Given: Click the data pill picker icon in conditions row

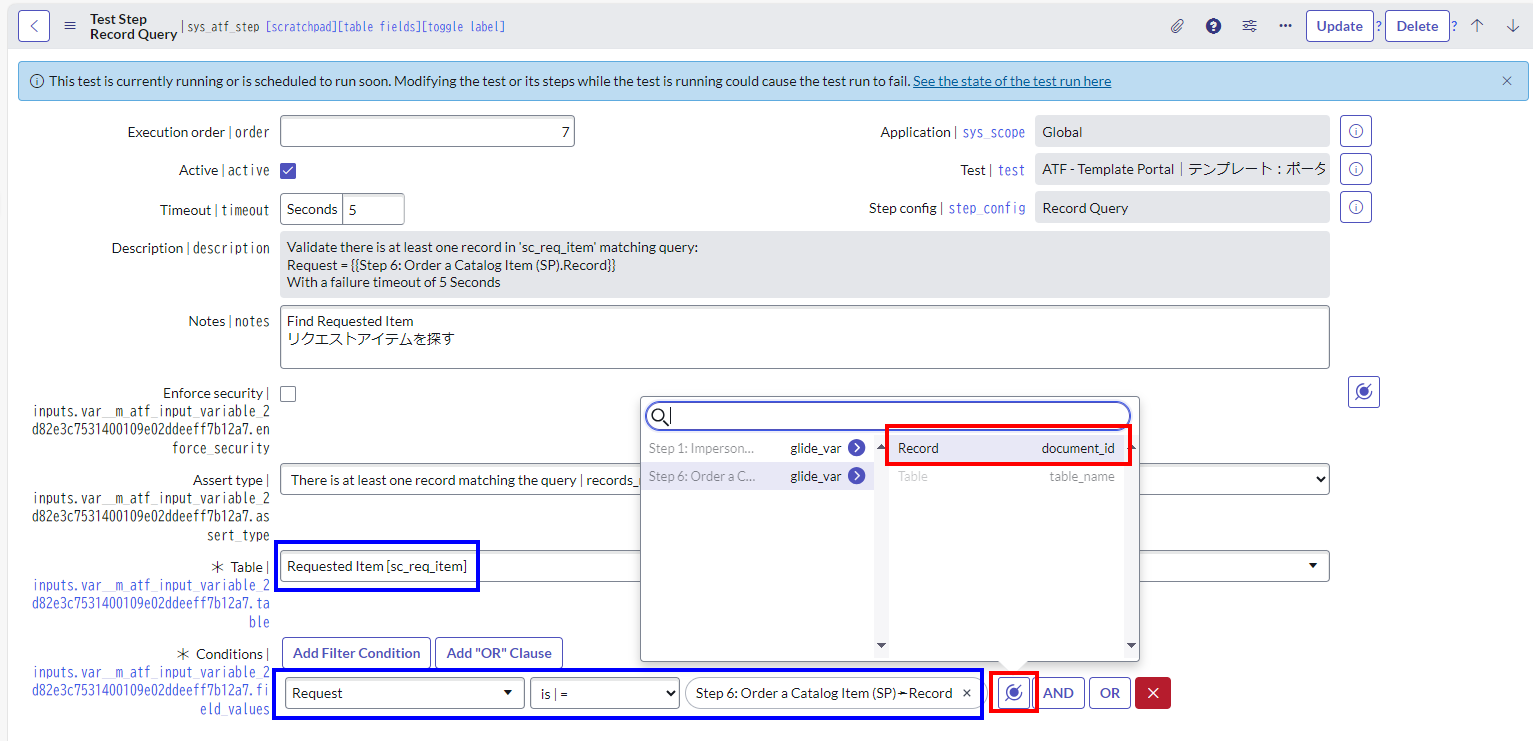Looking at the screenshot, I should [1013, 692].
